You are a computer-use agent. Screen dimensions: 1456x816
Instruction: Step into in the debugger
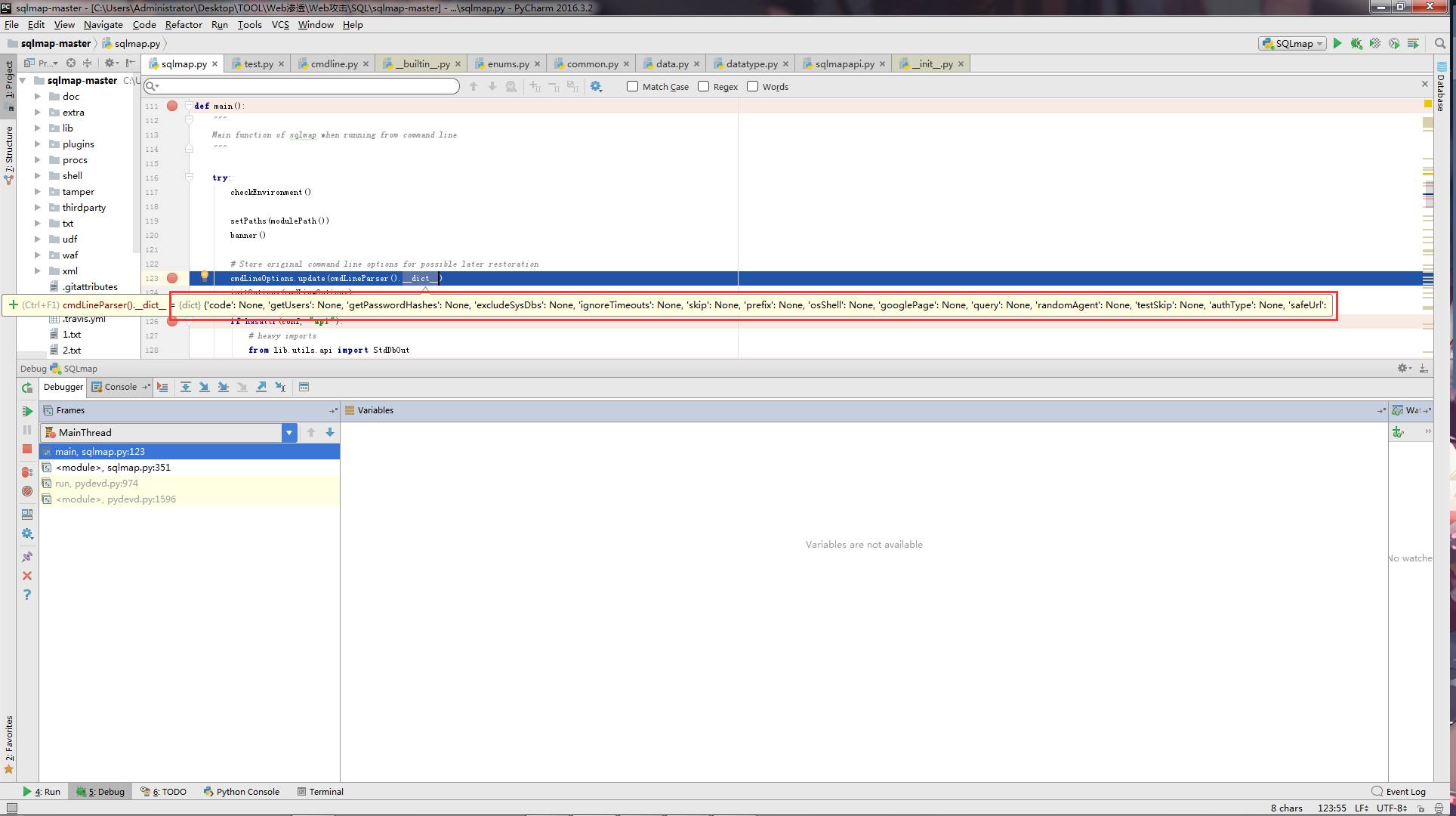tap(204, 387)
